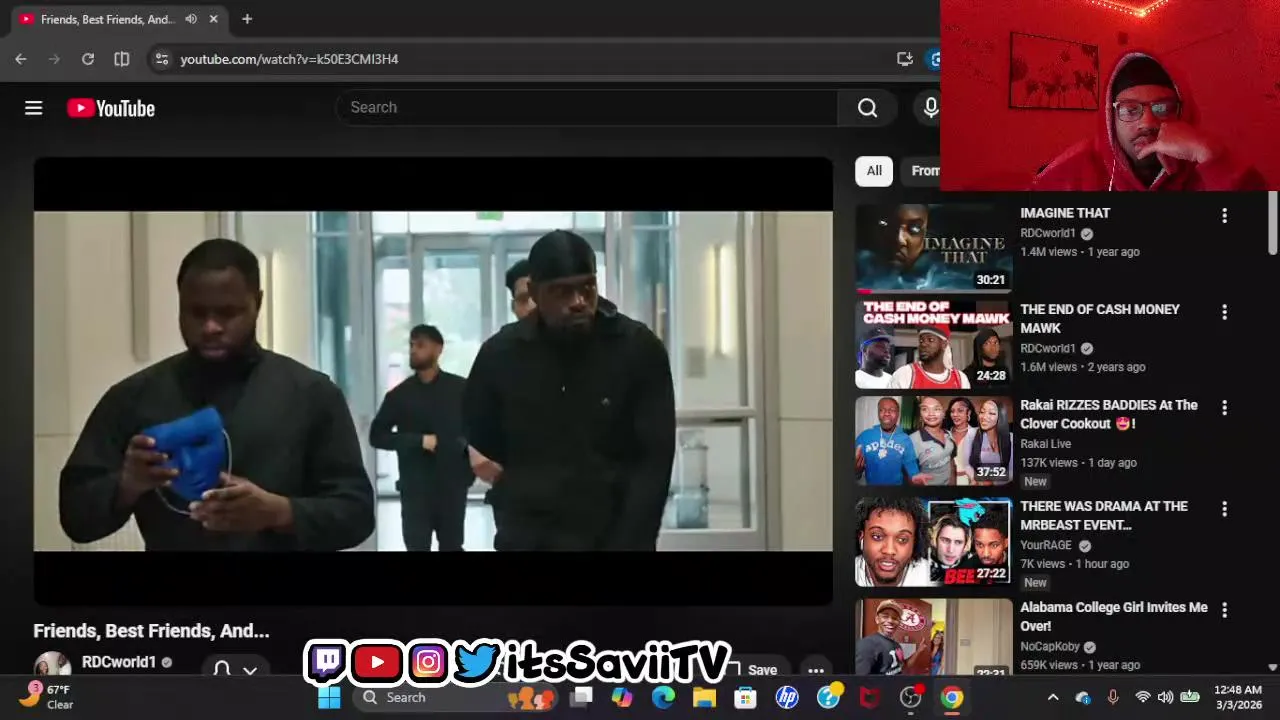Show hidden system tray icons chevron

1052,697
